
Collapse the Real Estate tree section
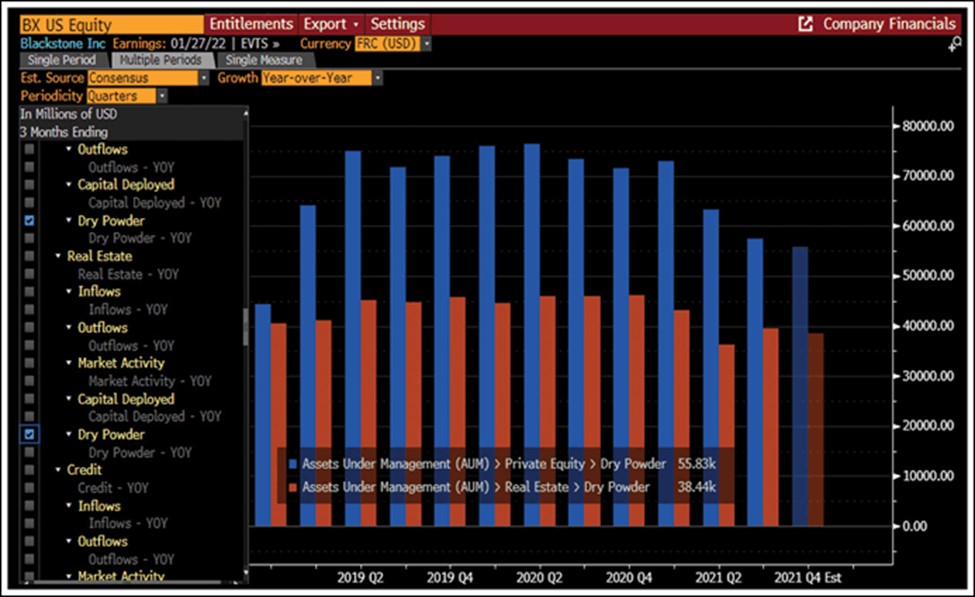(58, 257)
